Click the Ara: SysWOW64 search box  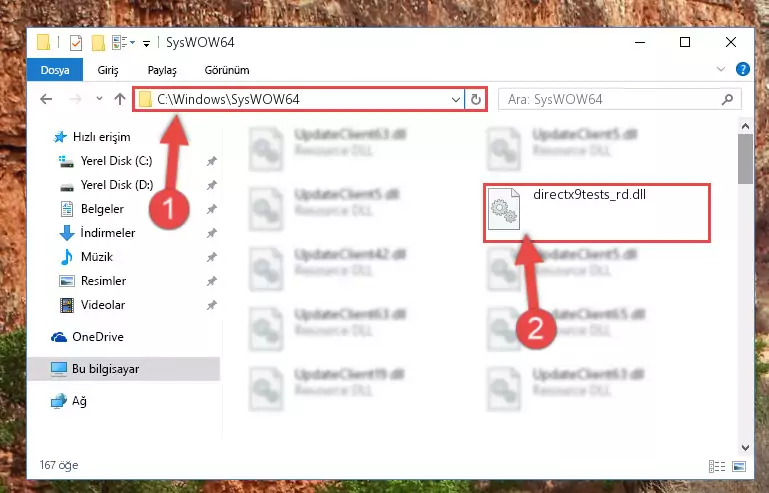619,100
